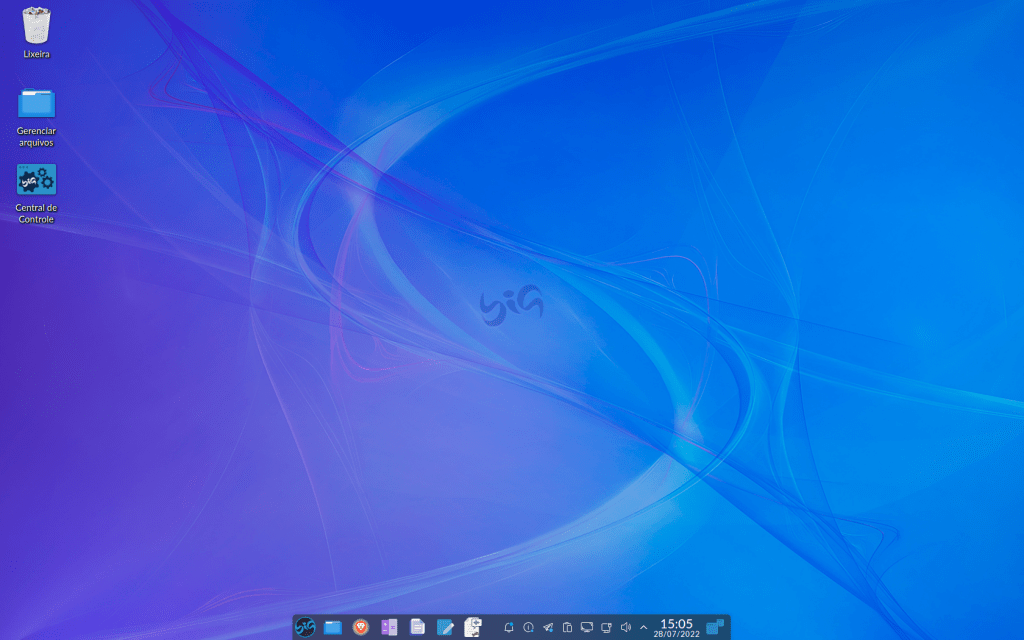
Task: Open the clipboard tray icon
Action: pos(567,627)
